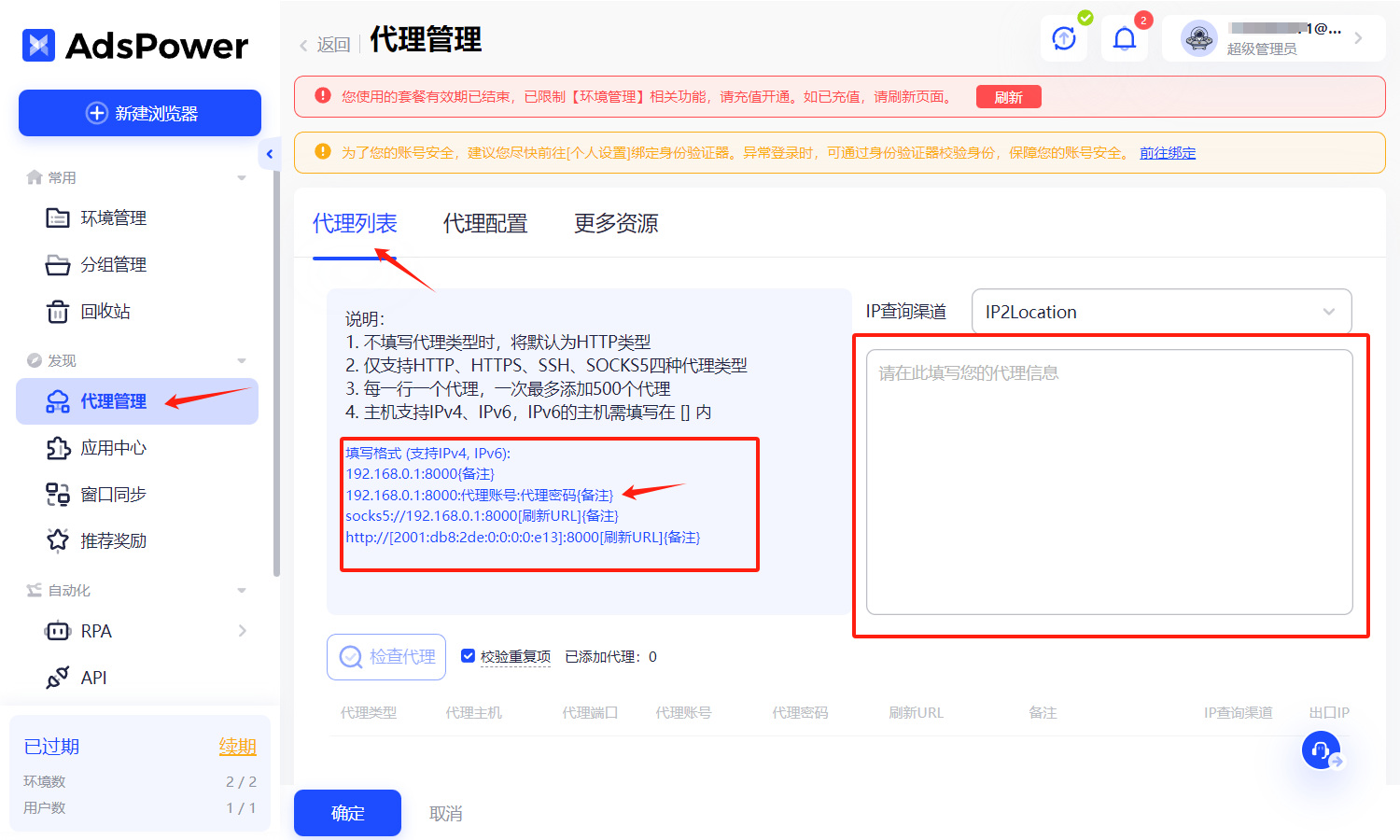Viewport: 1400px width, 840px height.
Task: Open the IP2Location dropdown
Action: pos(1161,312)
